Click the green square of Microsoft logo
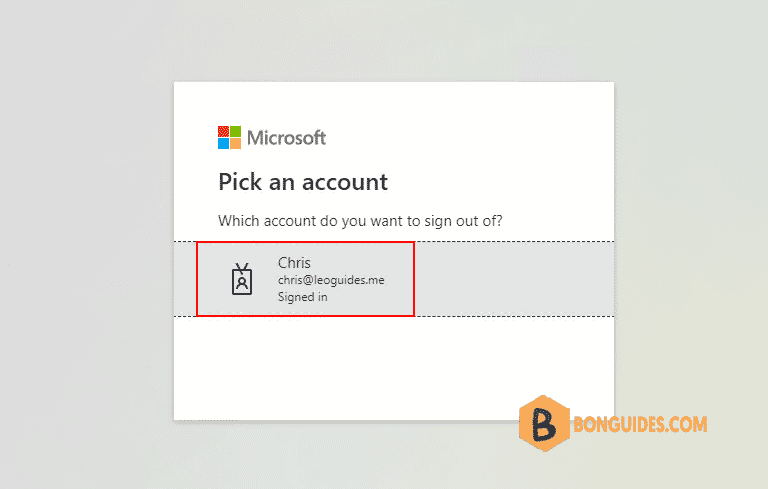 [x=236, y=131]
